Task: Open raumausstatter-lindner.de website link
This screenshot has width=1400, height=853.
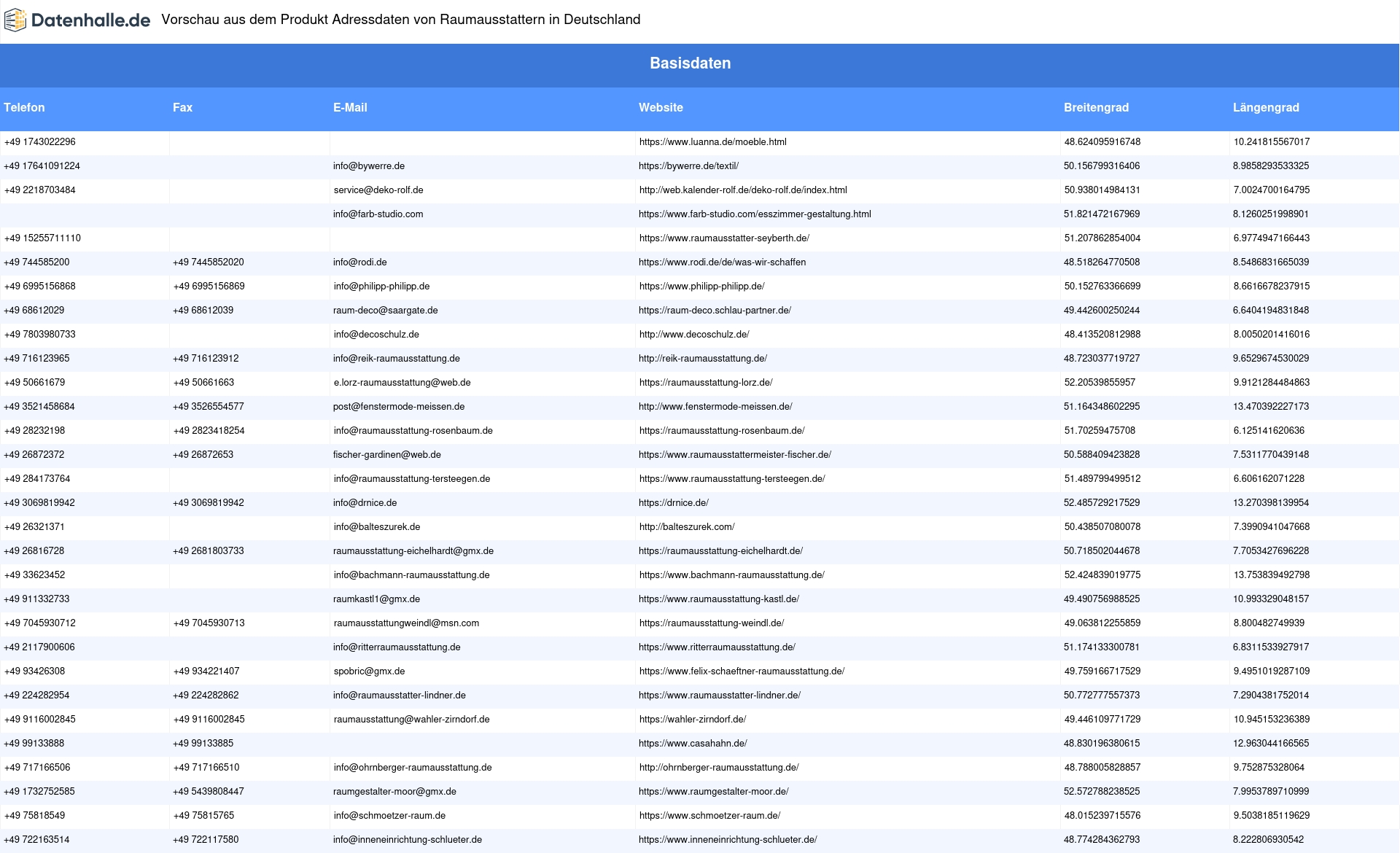Action: 719,696
